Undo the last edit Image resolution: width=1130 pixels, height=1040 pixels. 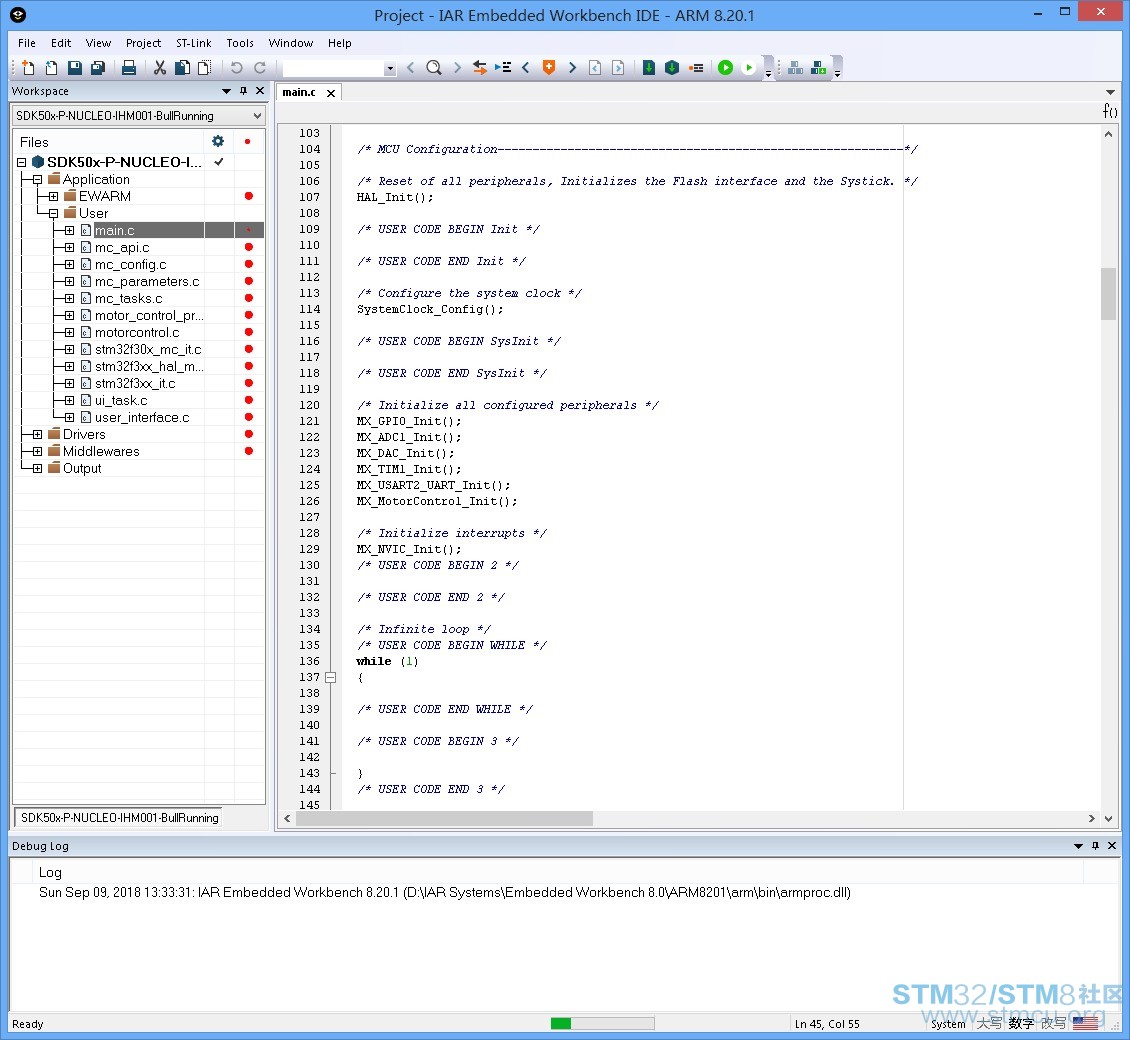click(x=236, y=68)
